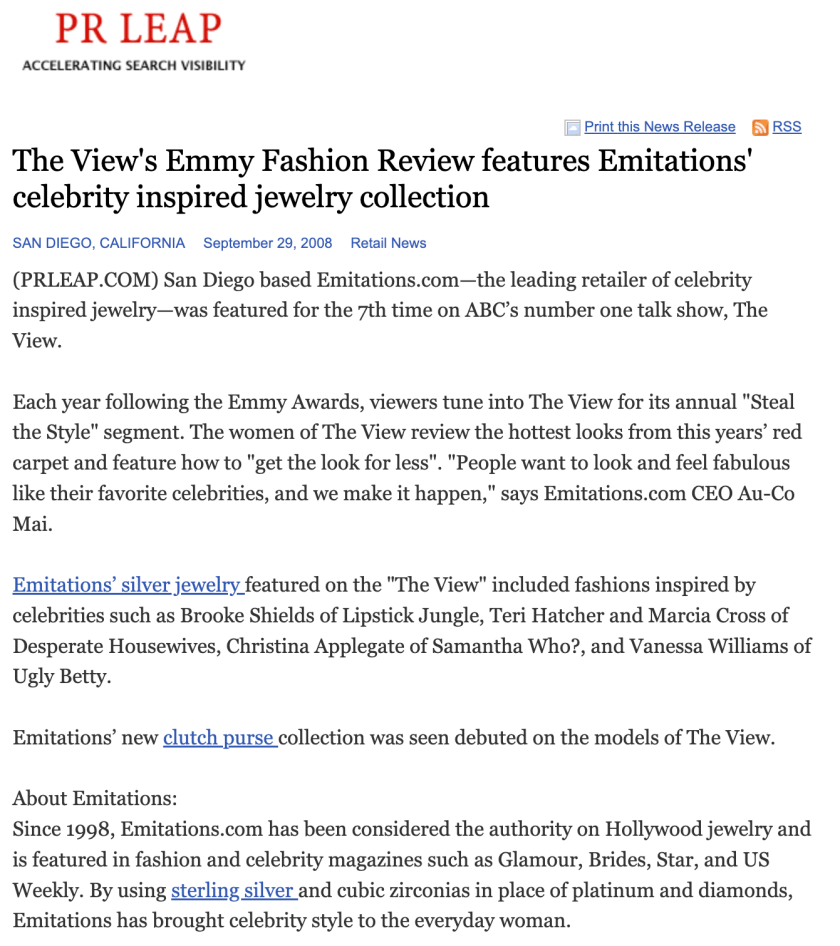Click the Accelerating Search Visibility tagline
The image size is (840, 946).
pyautogui.click(x=133, y=66)
